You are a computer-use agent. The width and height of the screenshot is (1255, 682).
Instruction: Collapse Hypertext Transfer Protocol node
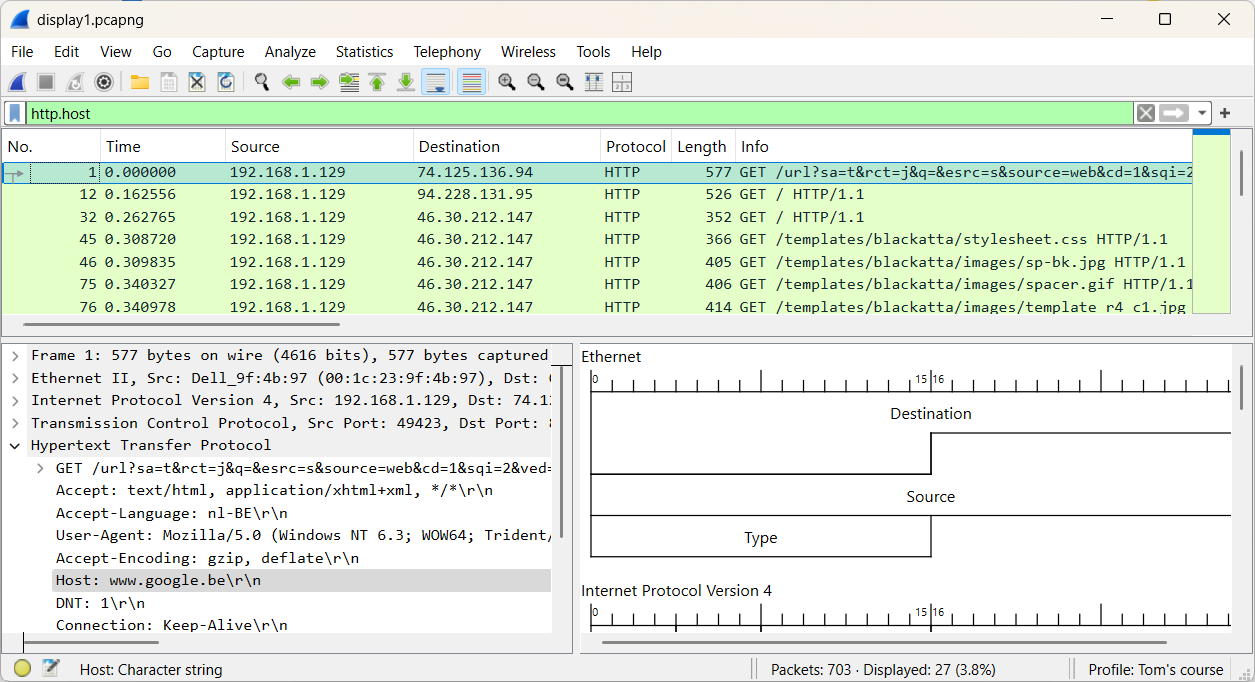coord(15,445)
